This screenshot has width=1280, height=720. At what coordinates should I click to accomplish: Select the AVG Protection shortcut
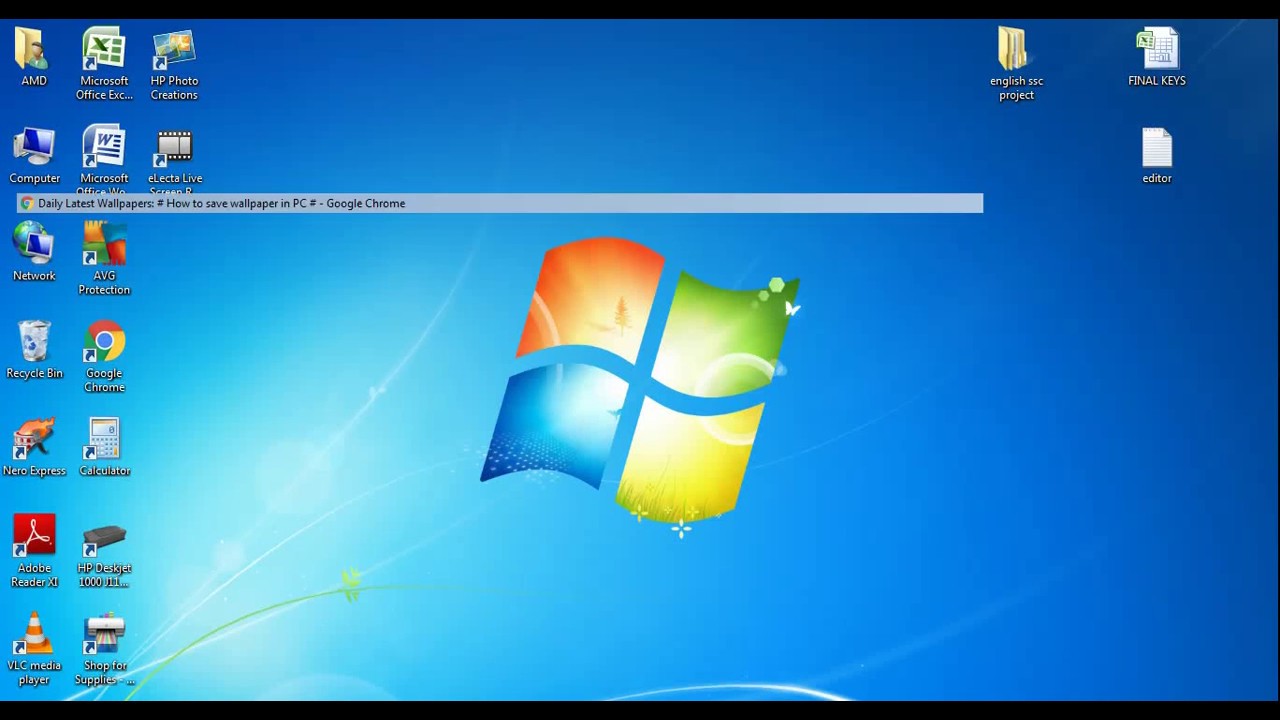tap(104, 258)
